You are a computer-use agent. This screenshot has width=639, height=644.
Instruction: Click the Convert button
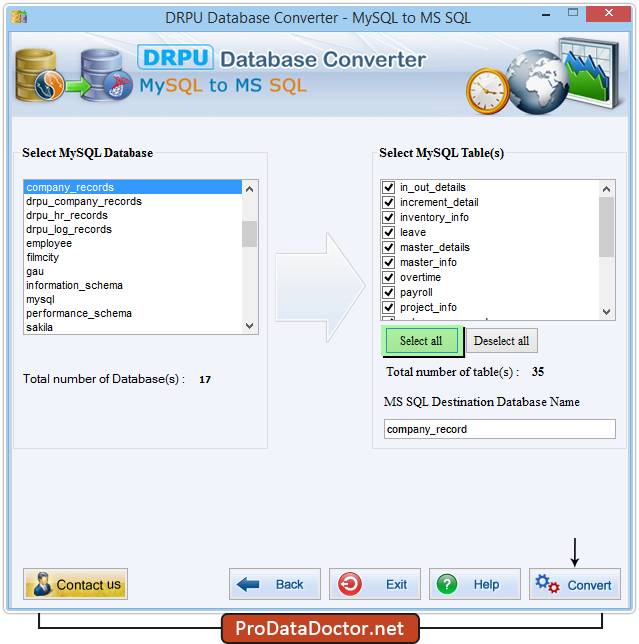[575, 584]
